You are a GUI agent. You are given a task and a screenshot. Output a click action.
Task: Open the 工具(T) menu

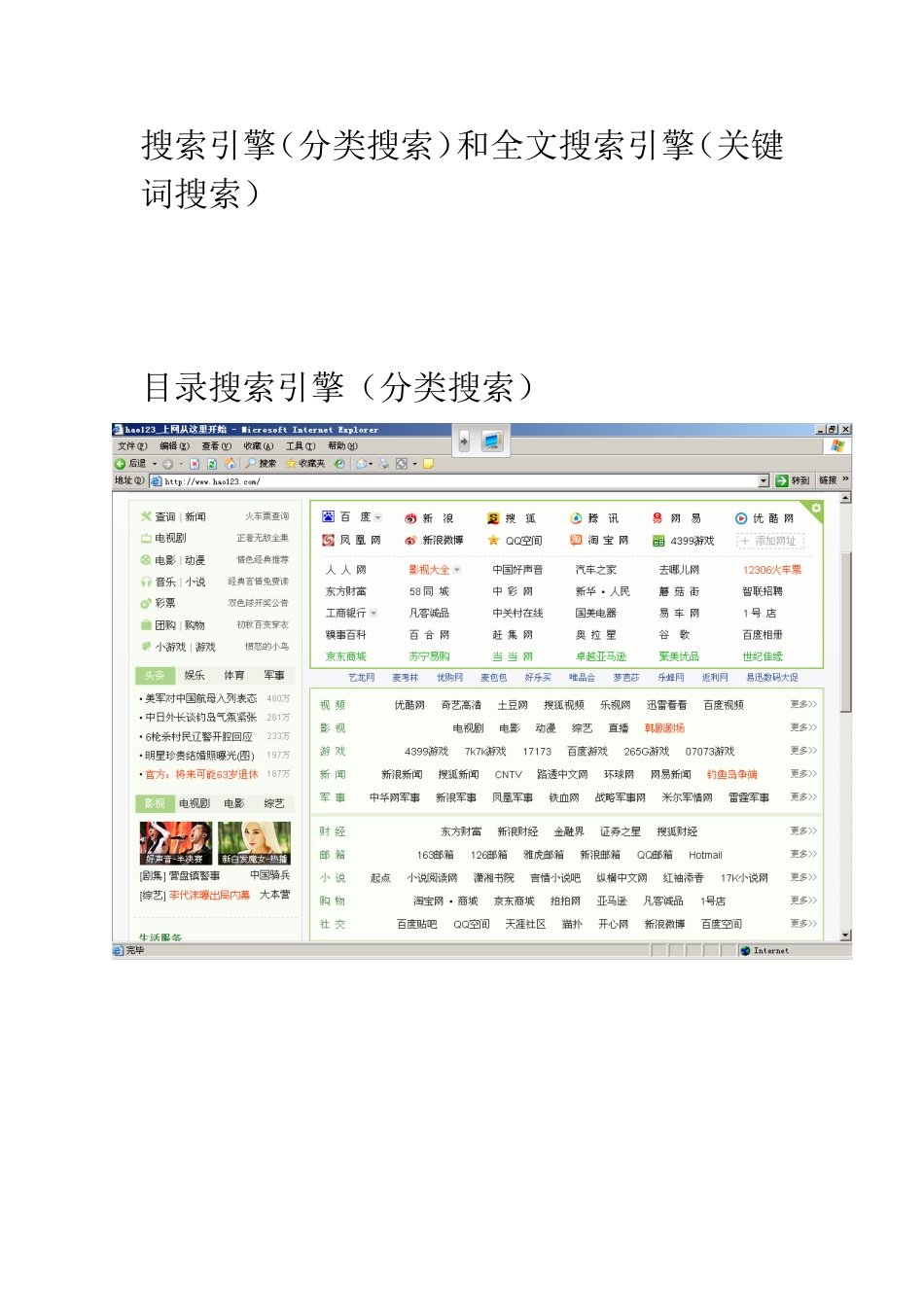tap(301, 446)
